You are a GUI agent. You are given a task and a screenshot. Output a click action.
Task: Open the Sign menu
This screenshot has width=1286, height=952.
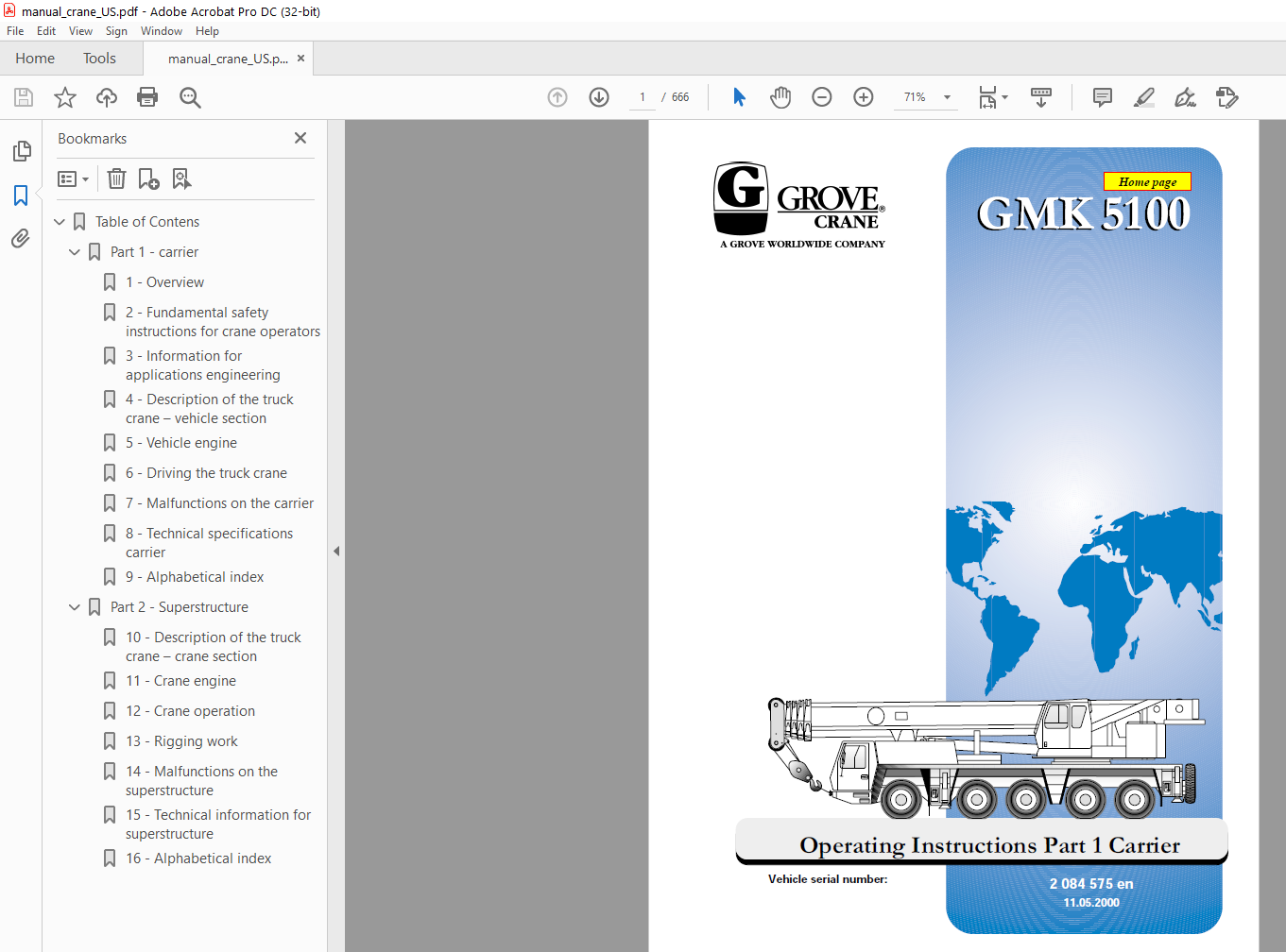(116, 31)
